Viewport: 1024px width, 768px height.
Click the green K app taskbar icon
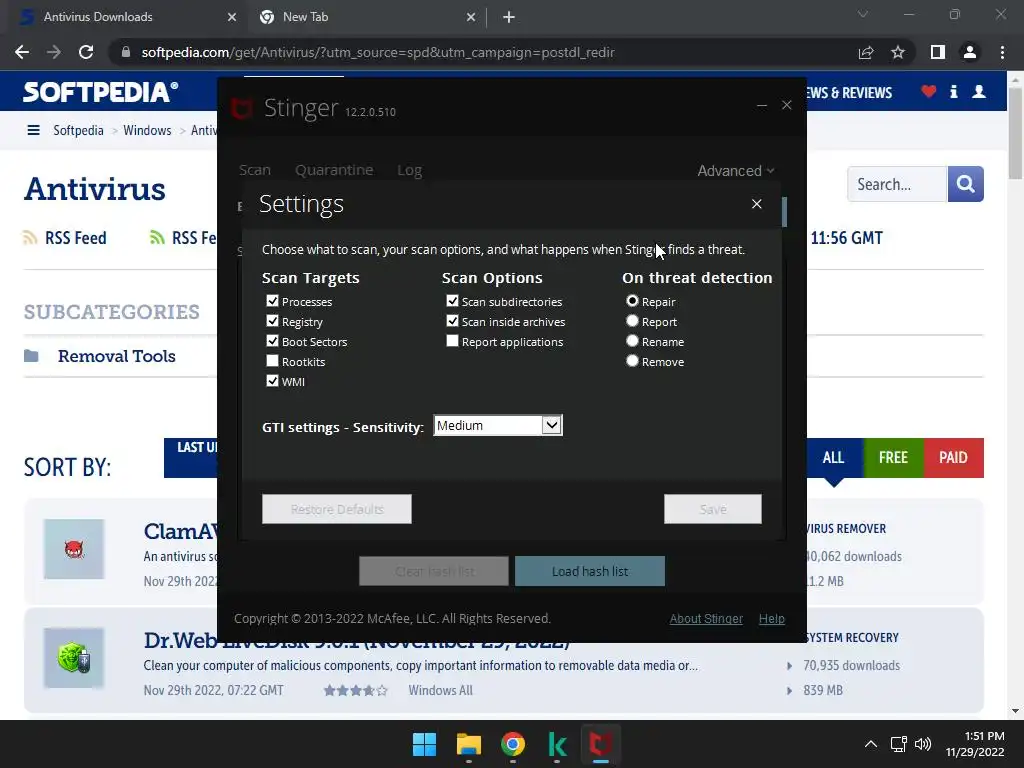(557, 744)
